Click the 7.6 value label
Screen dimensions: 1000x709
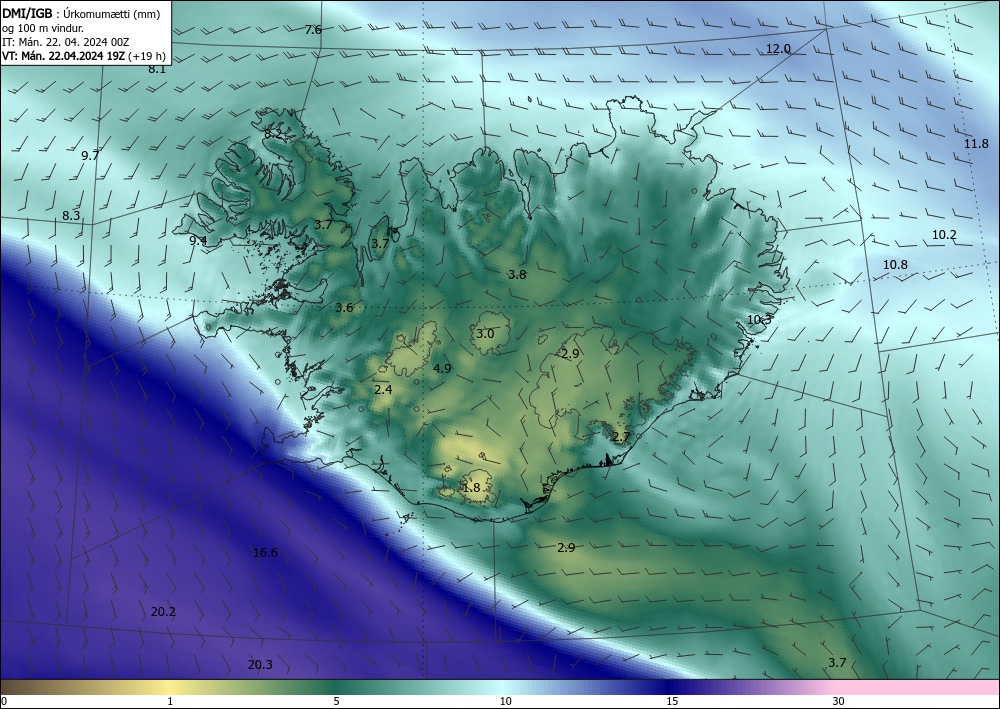[313, 29]
